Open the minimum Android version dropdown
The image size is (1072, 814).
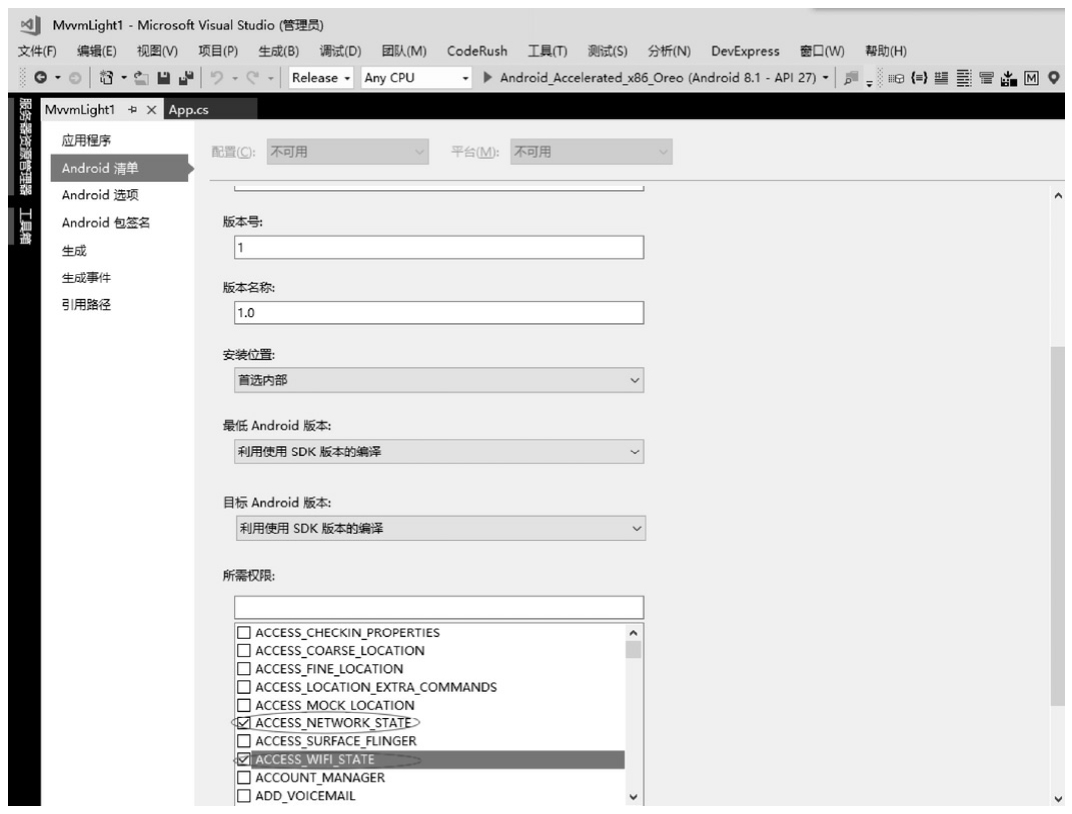[439, 452]
